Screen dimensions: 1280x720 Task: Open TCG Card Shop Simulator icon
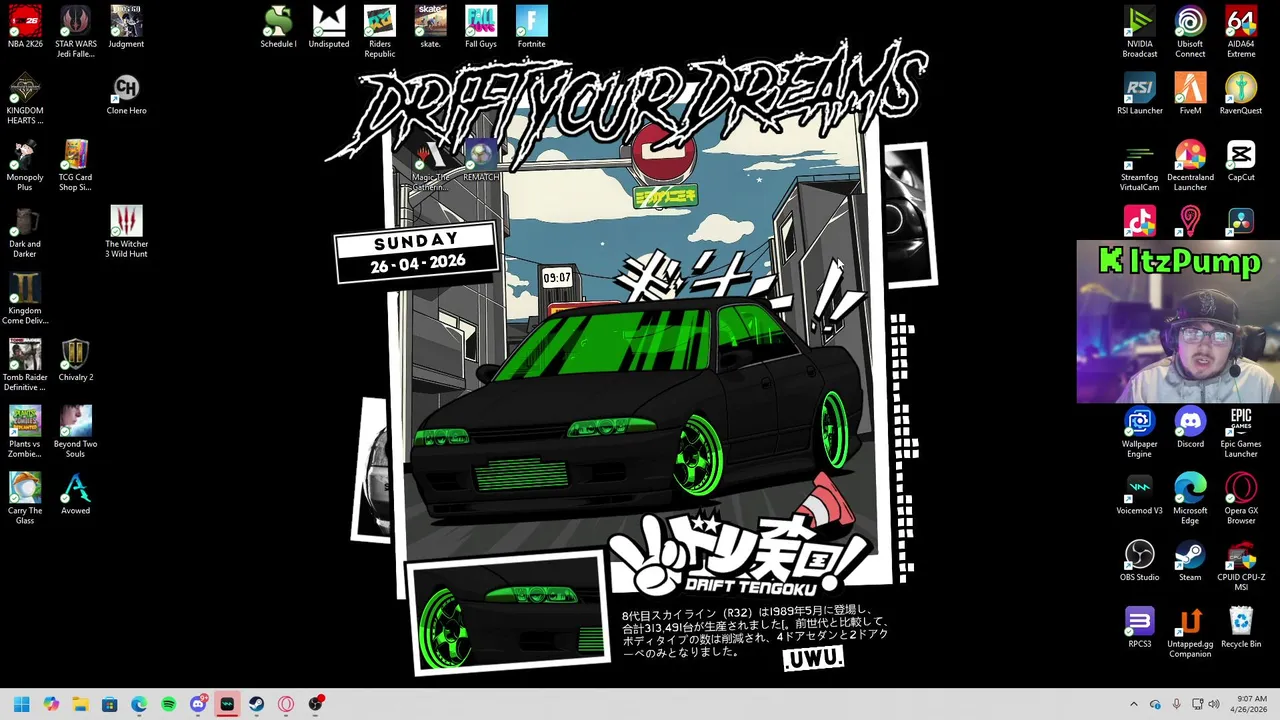point(76,165)
